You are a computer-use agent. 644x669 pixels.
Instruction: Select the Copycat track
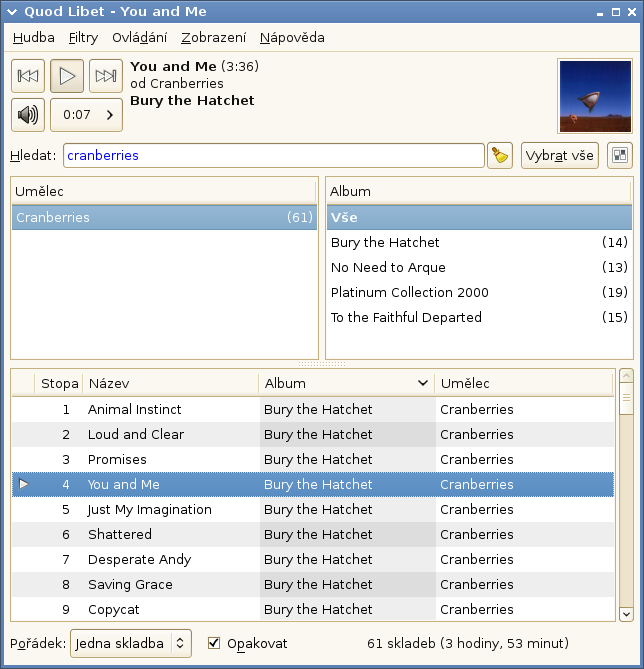[313, 609]
